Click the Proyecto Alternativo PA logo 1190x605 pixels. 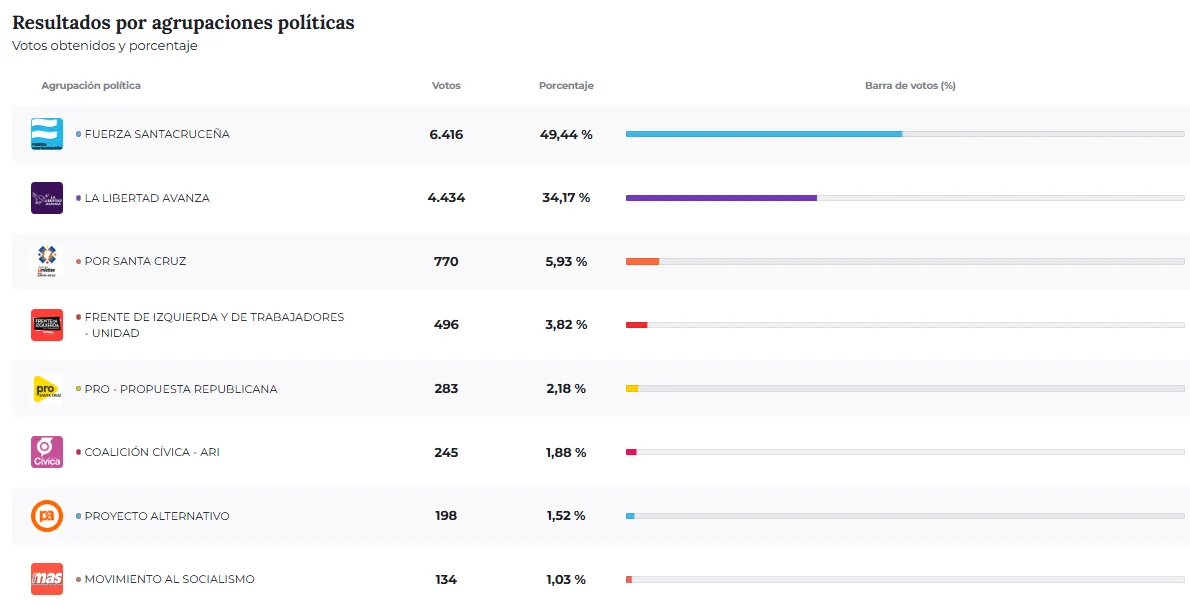[47, 516]
